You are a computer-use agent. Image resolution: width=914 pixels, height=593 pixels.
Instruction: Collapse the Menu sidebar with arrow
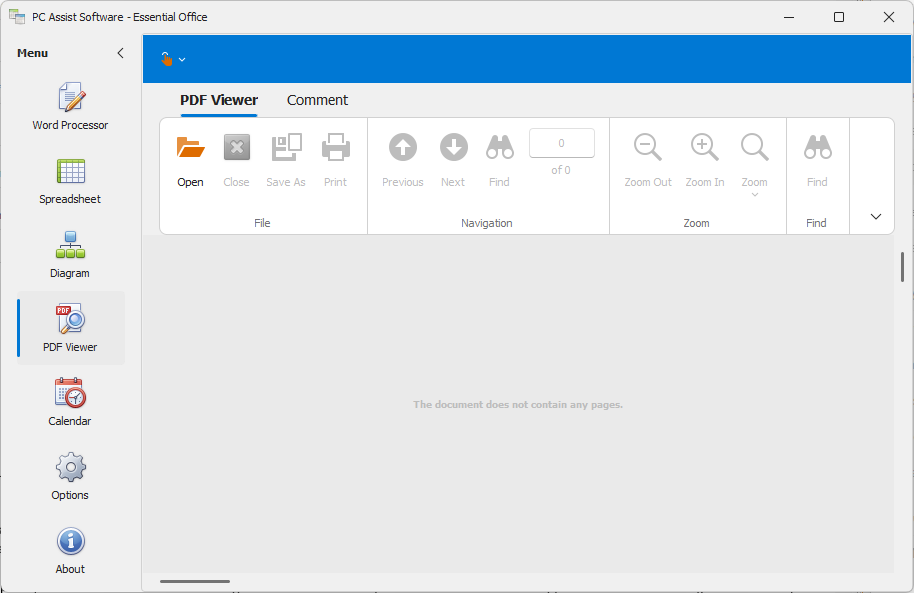121,53
